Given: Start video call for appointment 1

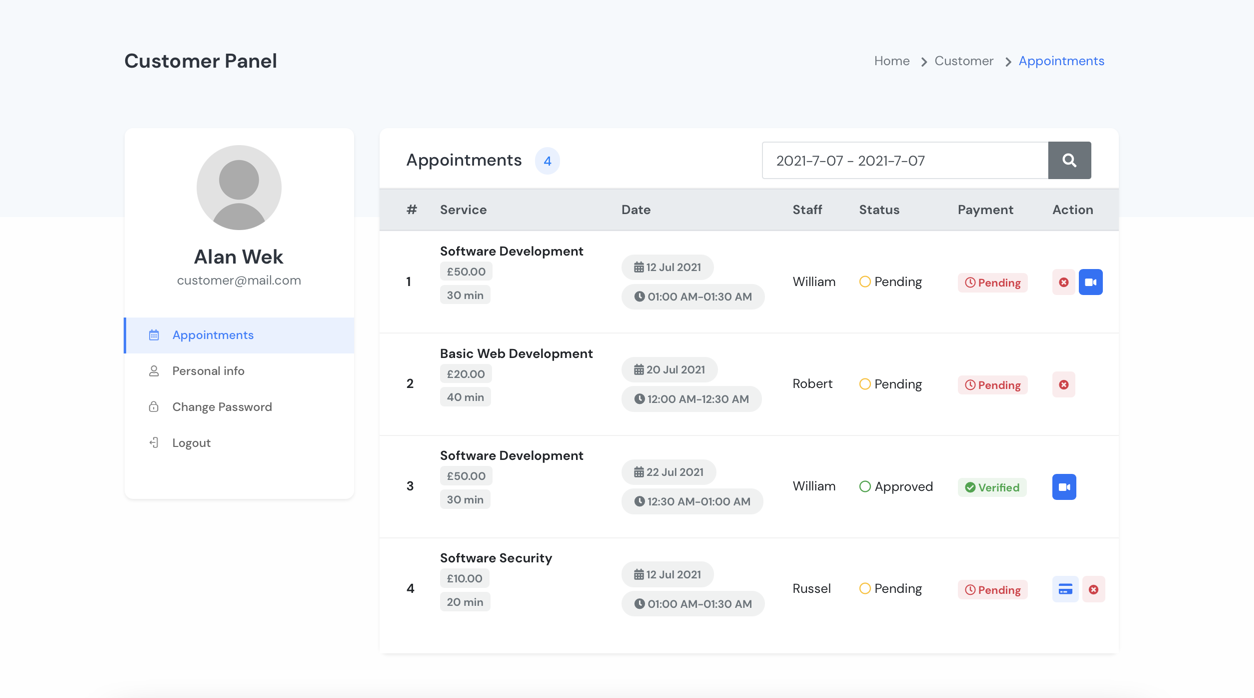Looking at the screenshot, I should (1090, 283).
